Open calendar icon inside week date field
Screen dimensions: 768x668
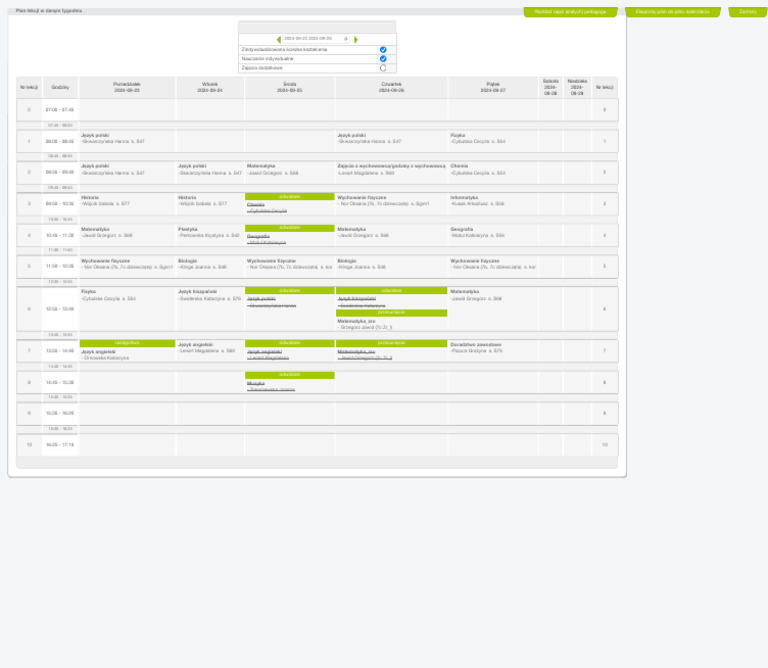pyautogui.click(x=345, y=39)
